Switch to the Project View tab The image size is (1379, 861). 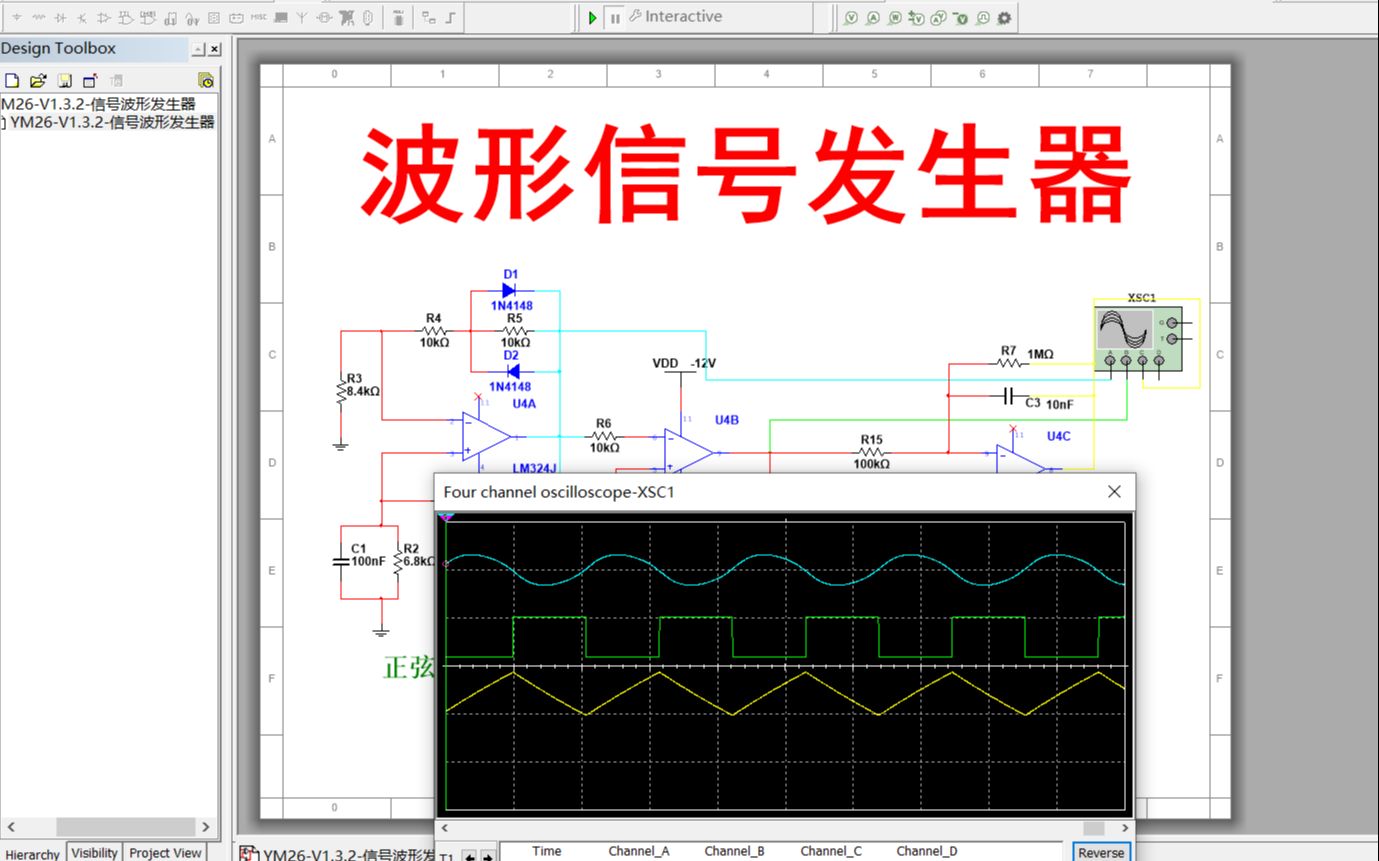(164, 852)
